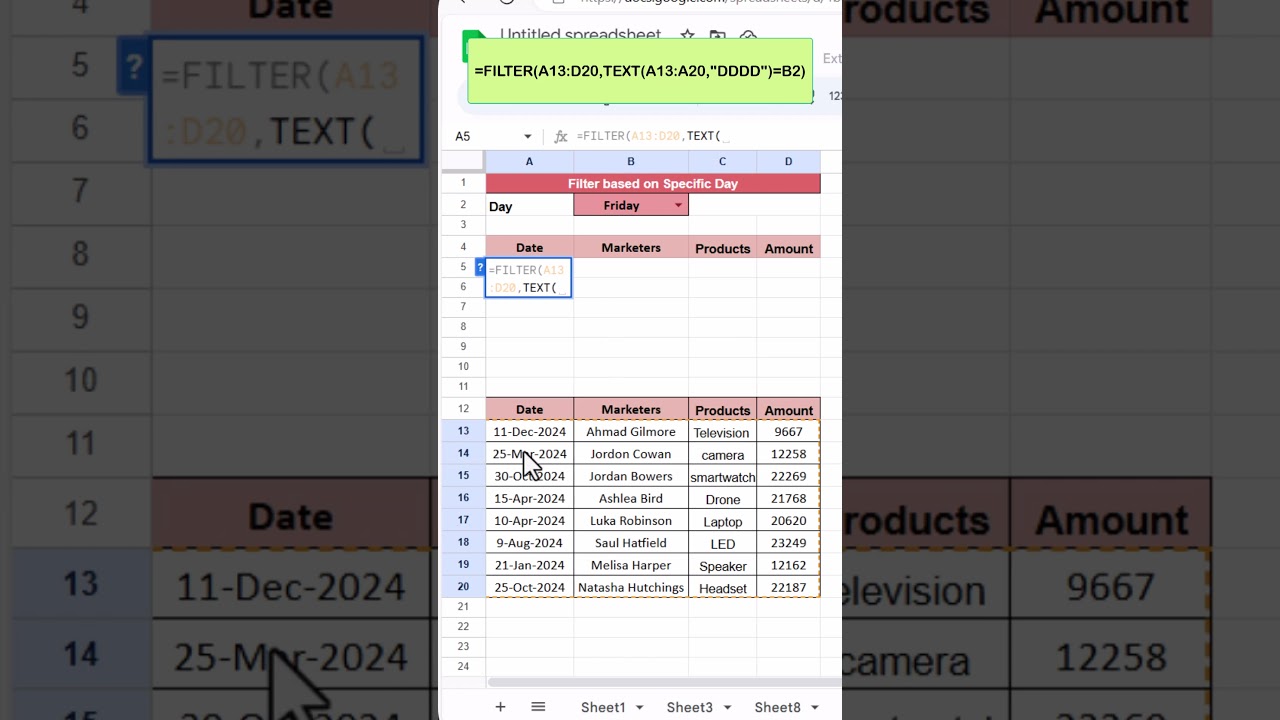Click the amount cell '9667'

(x=788, y=432)
